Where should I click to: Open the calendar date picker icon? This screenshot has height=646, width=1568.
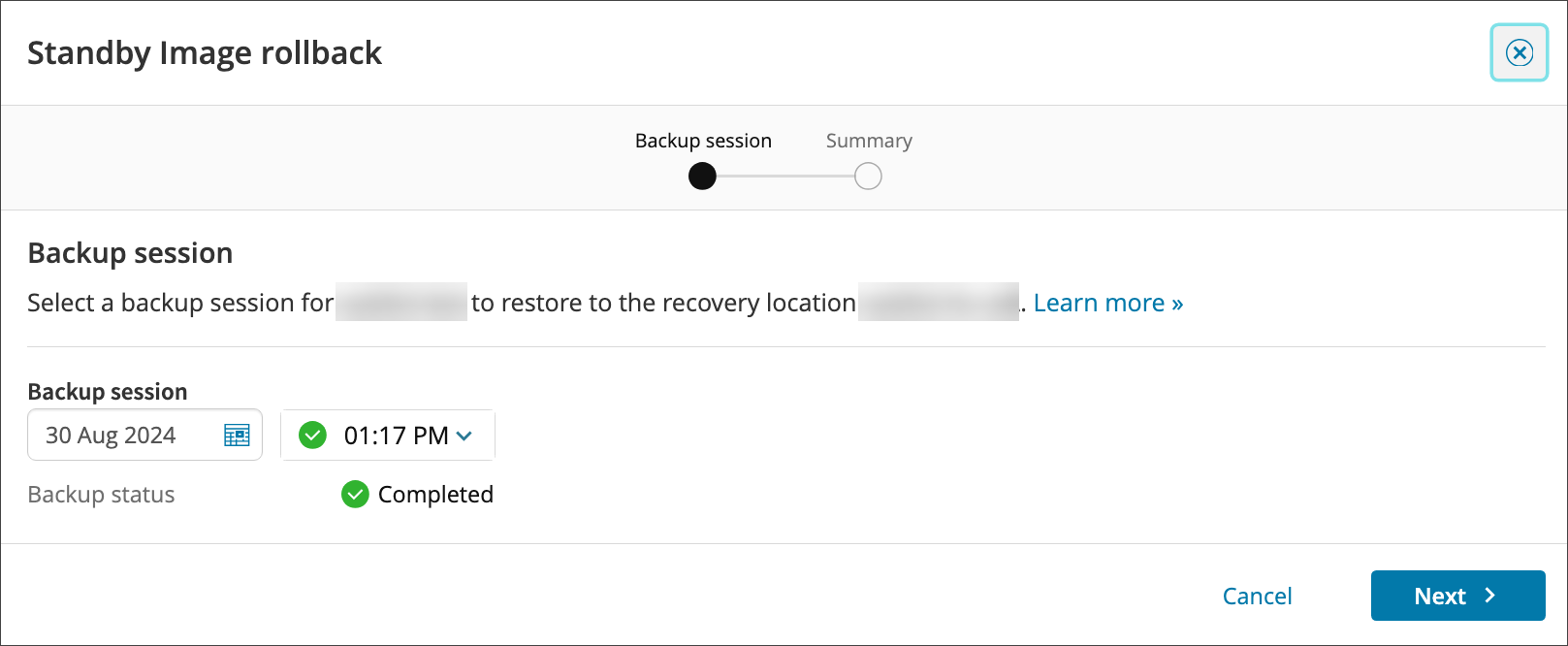tap(237, 435)
